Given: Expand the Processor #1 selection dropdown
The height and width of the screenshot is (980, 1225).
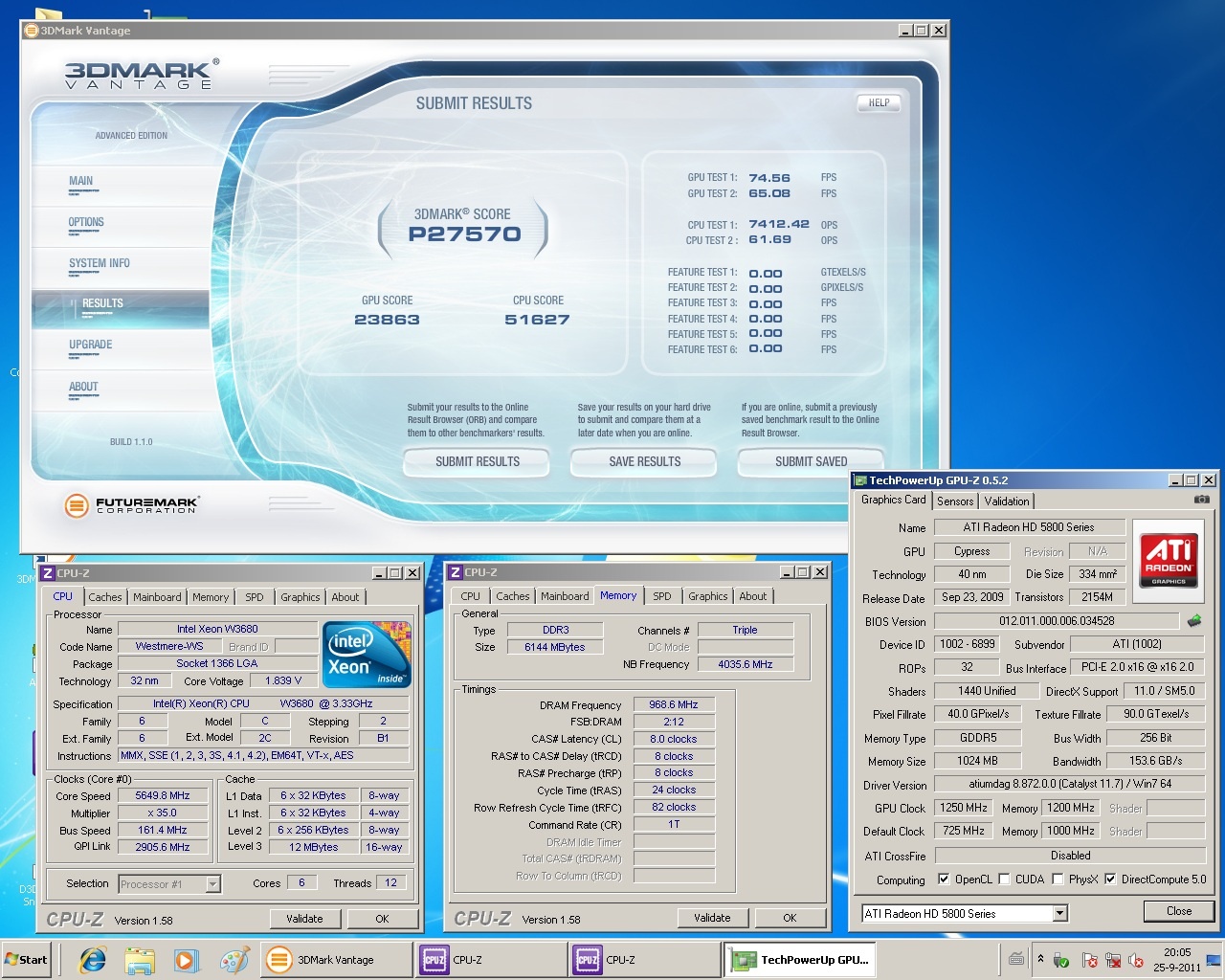Looking at the screenshot, I should click(212, 884).
